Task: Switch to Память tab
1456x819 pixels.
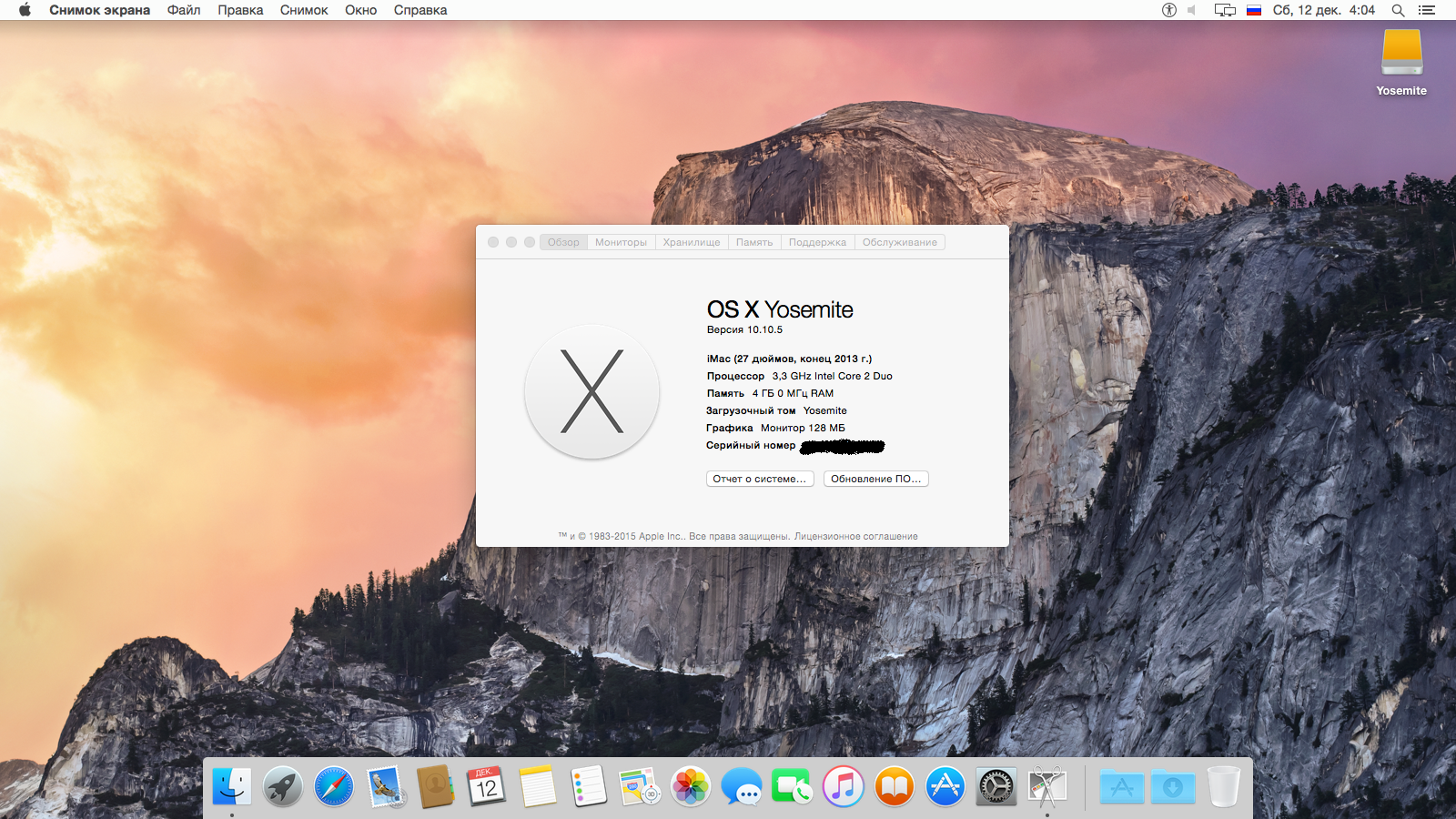Action: coord(754,242)
